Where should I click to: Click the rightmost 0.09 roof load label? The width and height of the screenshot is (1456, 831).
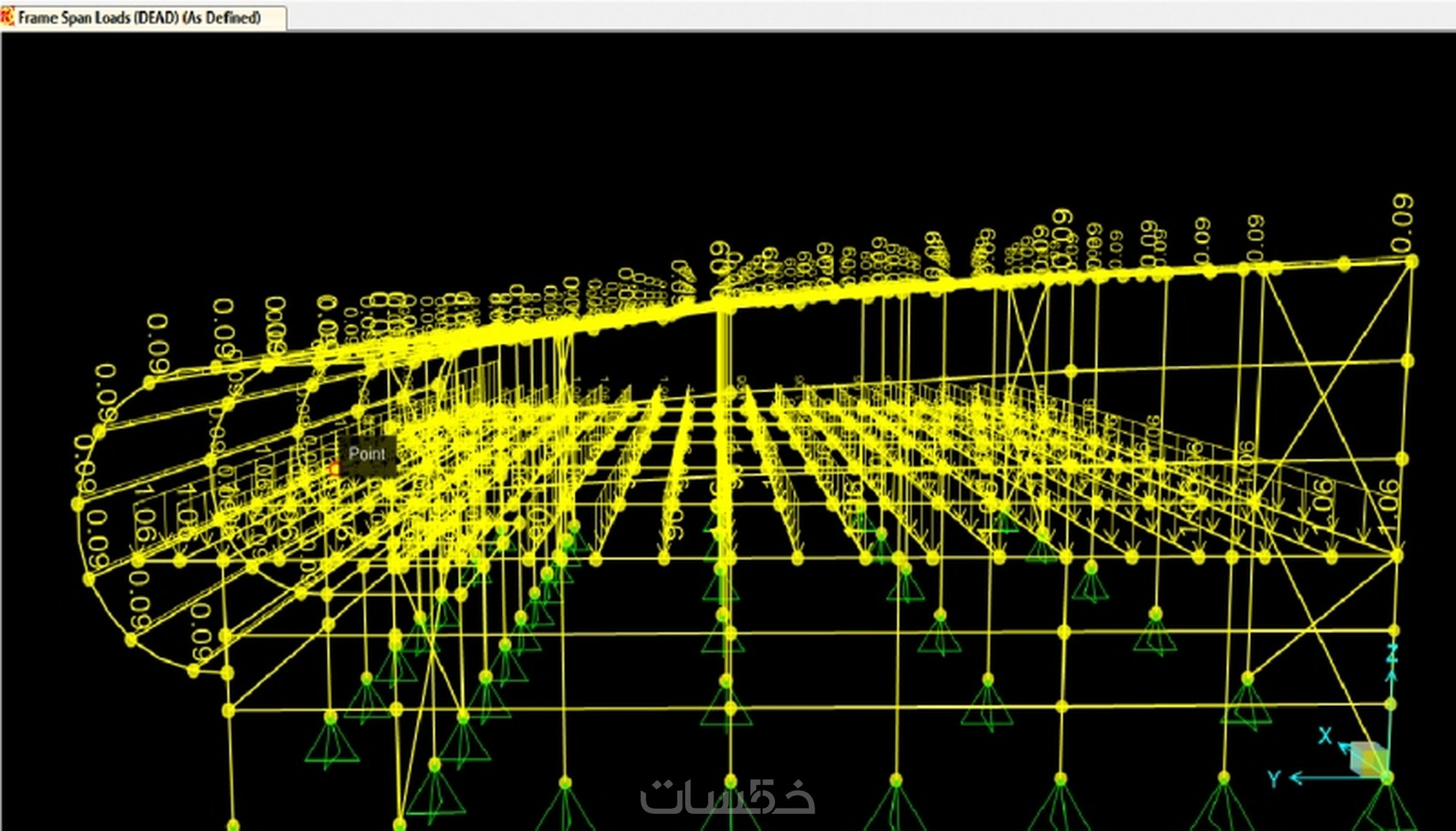1402,223
